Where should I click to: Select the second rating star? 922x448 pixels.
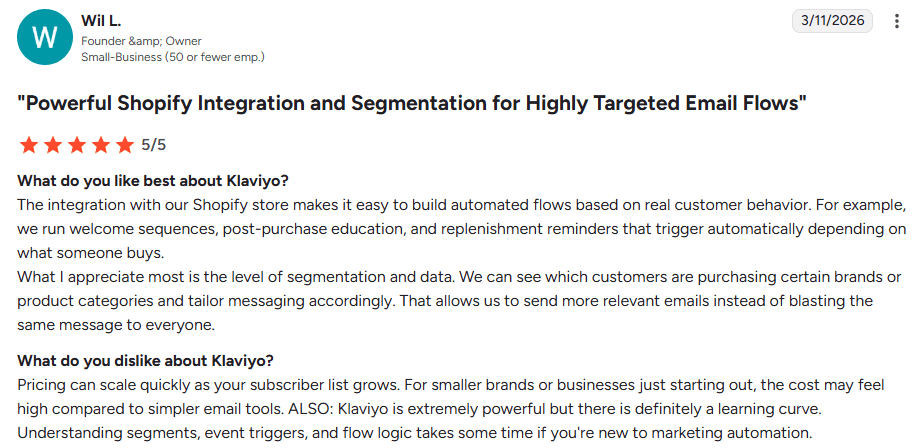coord(53,145)
